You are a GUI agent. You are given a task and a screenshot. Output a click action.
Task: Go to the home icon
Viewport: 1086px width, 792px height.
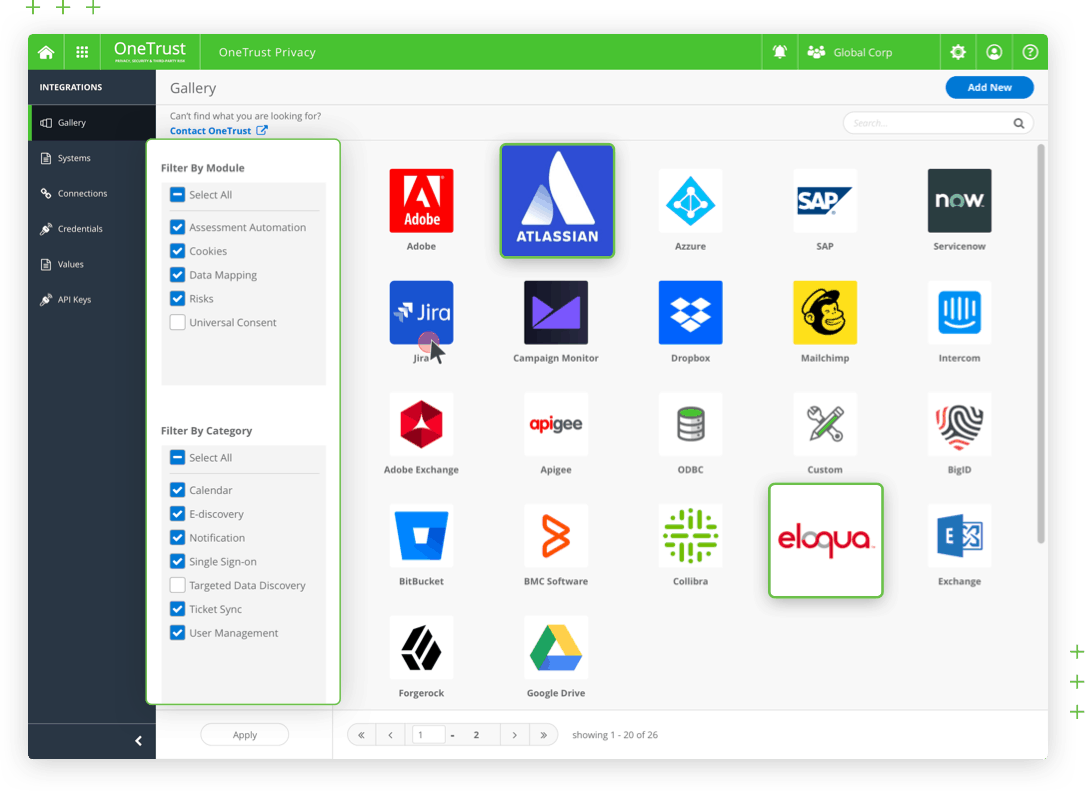[46, 52]
